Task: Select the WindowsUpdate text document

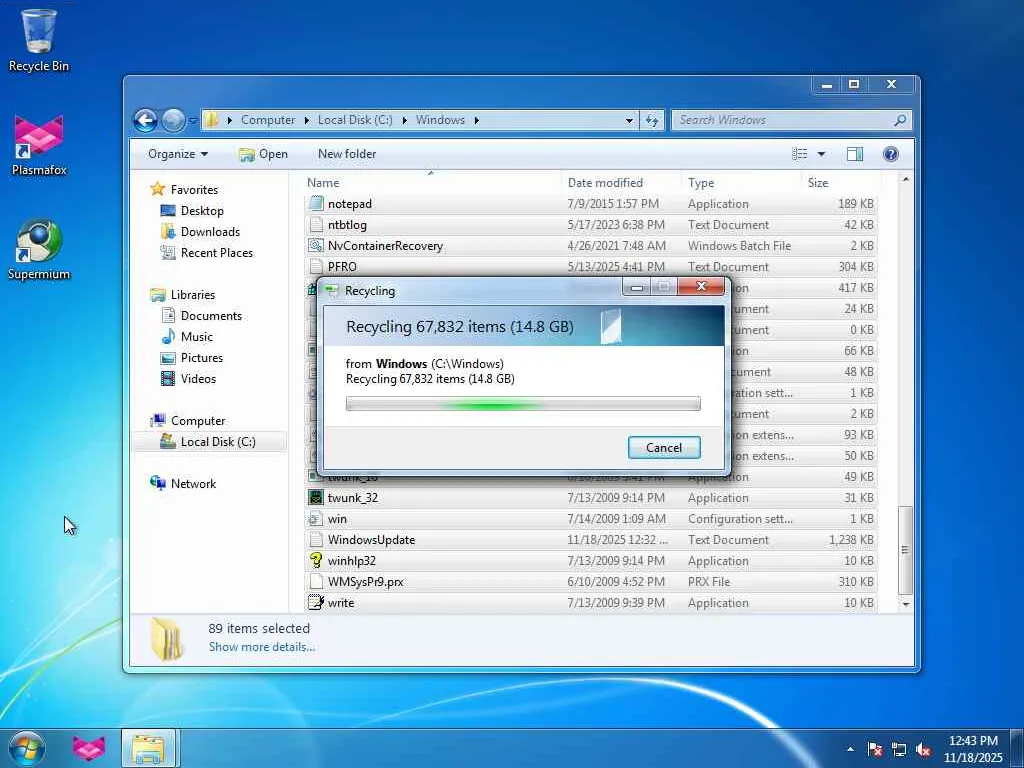Action: click(x=591, y=540)
